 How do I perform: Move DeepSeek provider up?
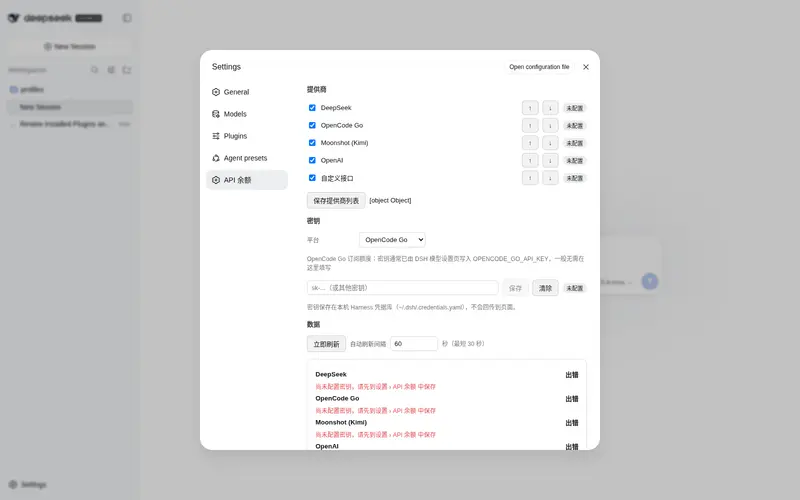click(530, 108)
